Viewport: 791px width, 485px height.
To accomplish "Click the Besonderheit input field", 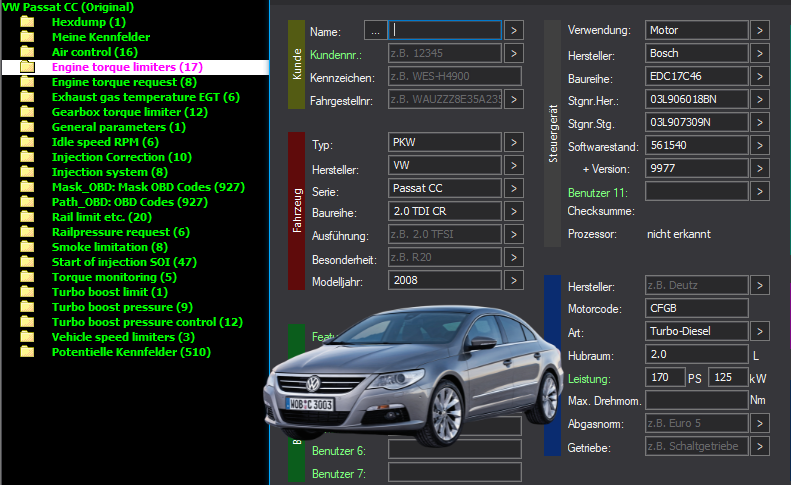I will coord(445,257).
